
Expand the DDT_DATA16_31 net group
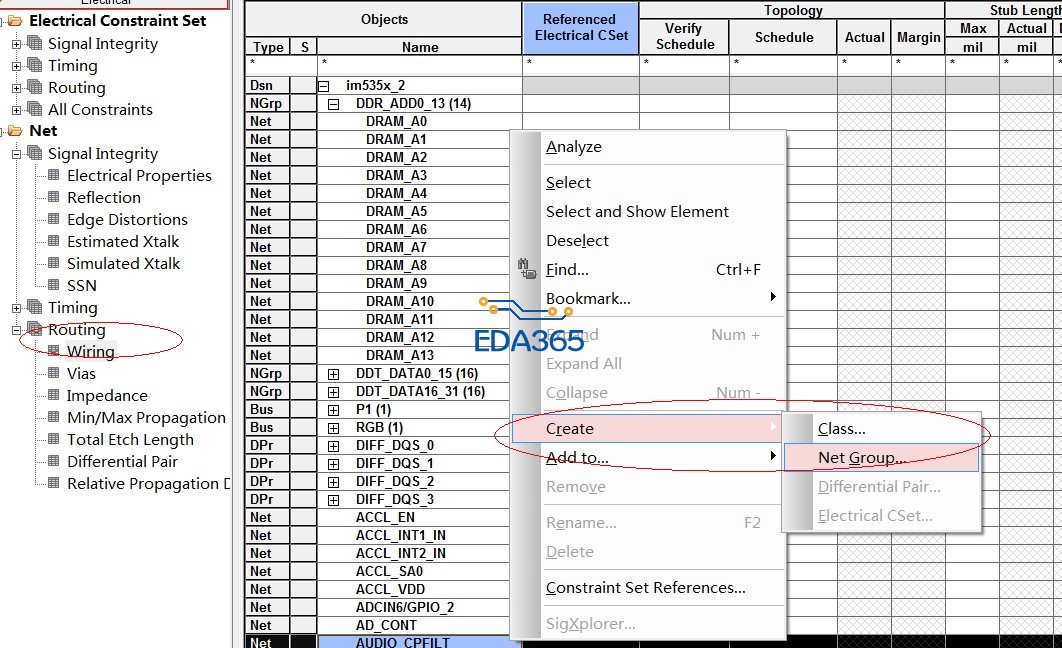click(x=333, y=392)
